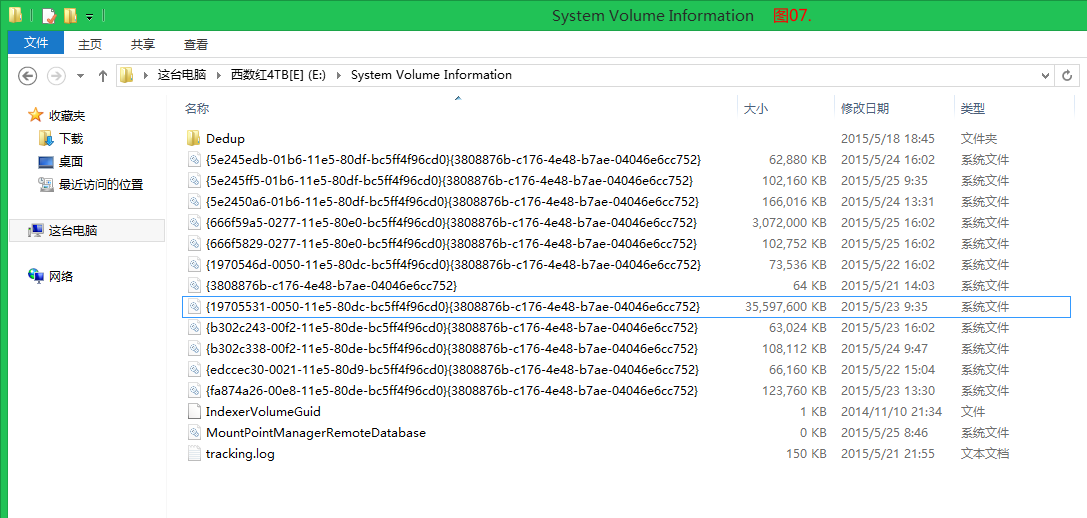Click the Forward navigation arrow
The height and width of the screenshot is (518, 1087).
pyautogui.click(x=55, y=75)
